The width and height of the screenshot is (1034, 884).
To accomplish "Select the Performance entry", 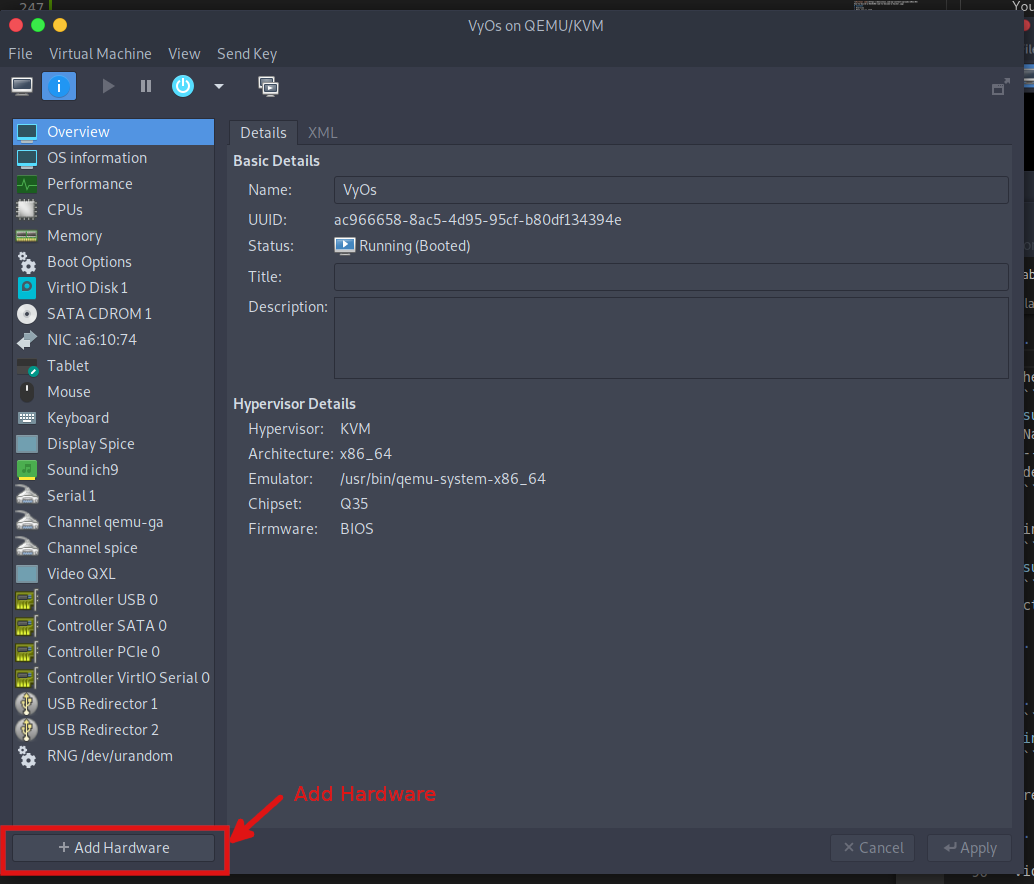I will [113, 184].
